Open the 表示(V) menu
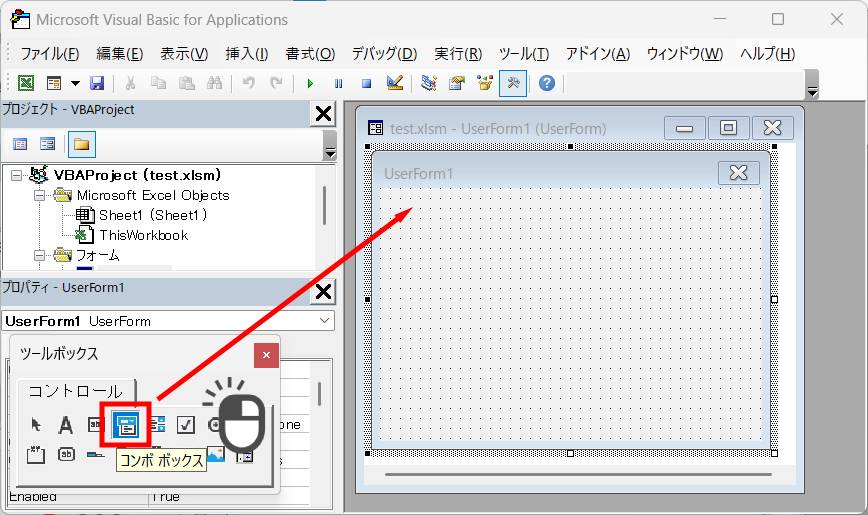Image resolution: width=868 pixels, height=515 pixels. (x=184, y=54)
